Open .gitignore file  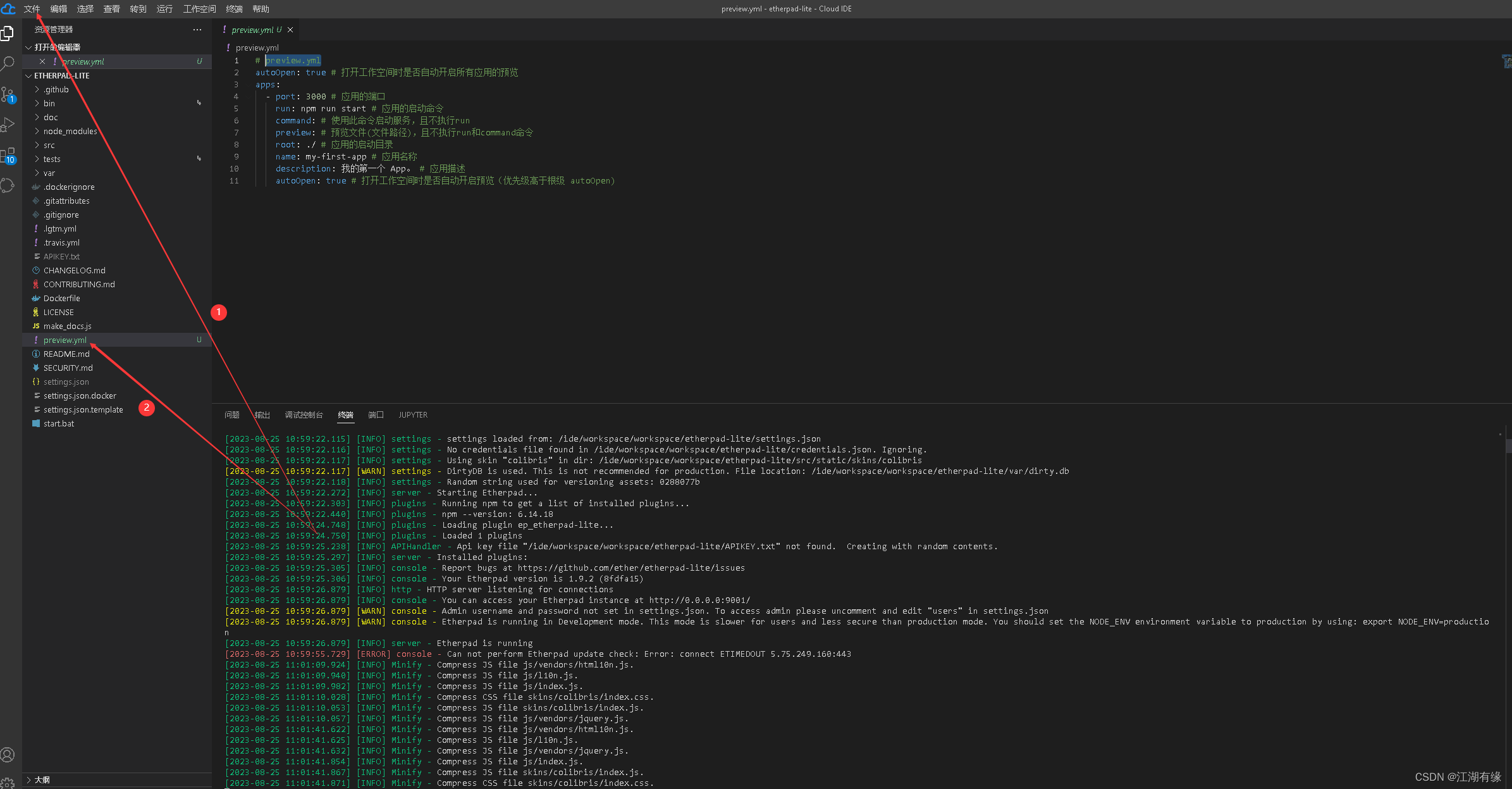(117, 214)
